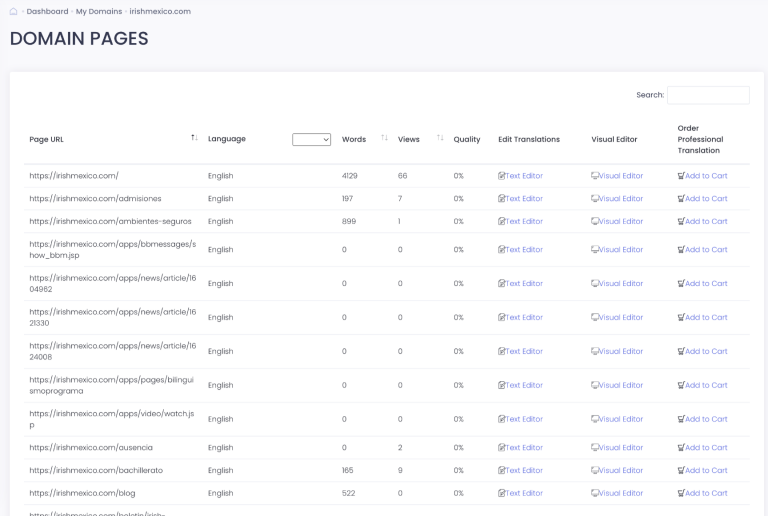The height and width of the screenshot is (516, 768).
Task: Add article/1621330 page to cart
Action: [702, 317]
